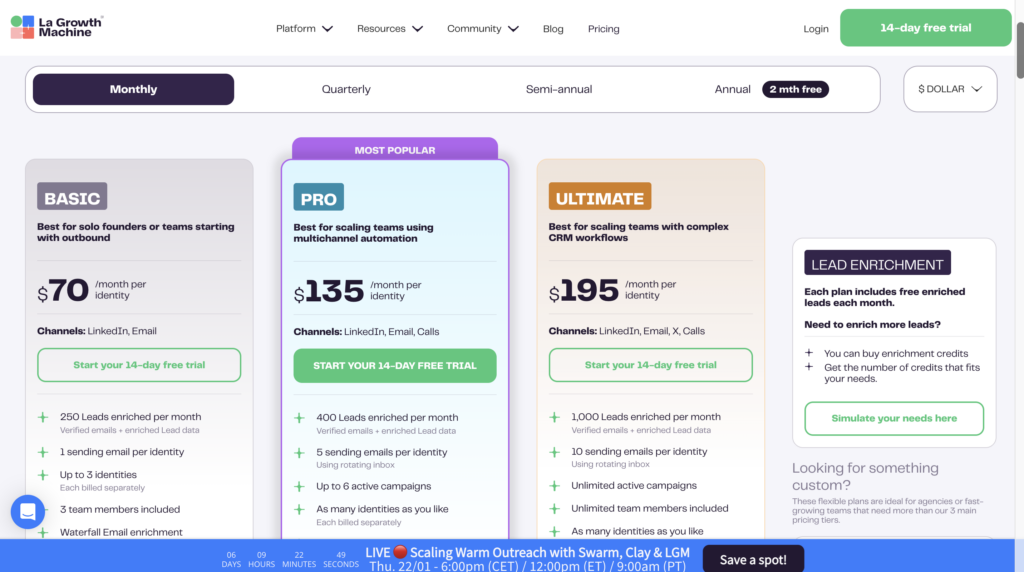Click plus icon beside Unlimited active campaigns
Screen dimensions: 1024x572
[x=554, y=486]
